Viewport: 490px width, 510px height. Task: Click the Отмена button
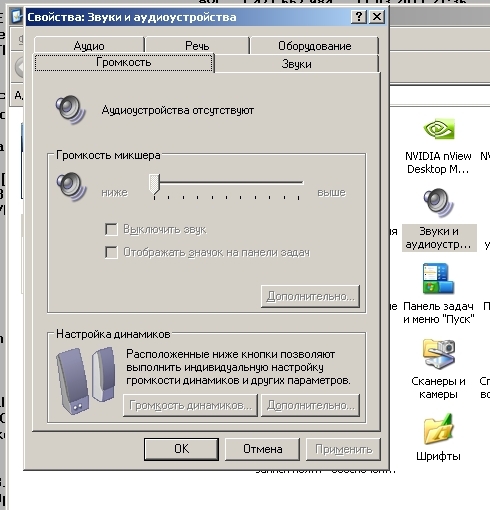tap(263, 449)
